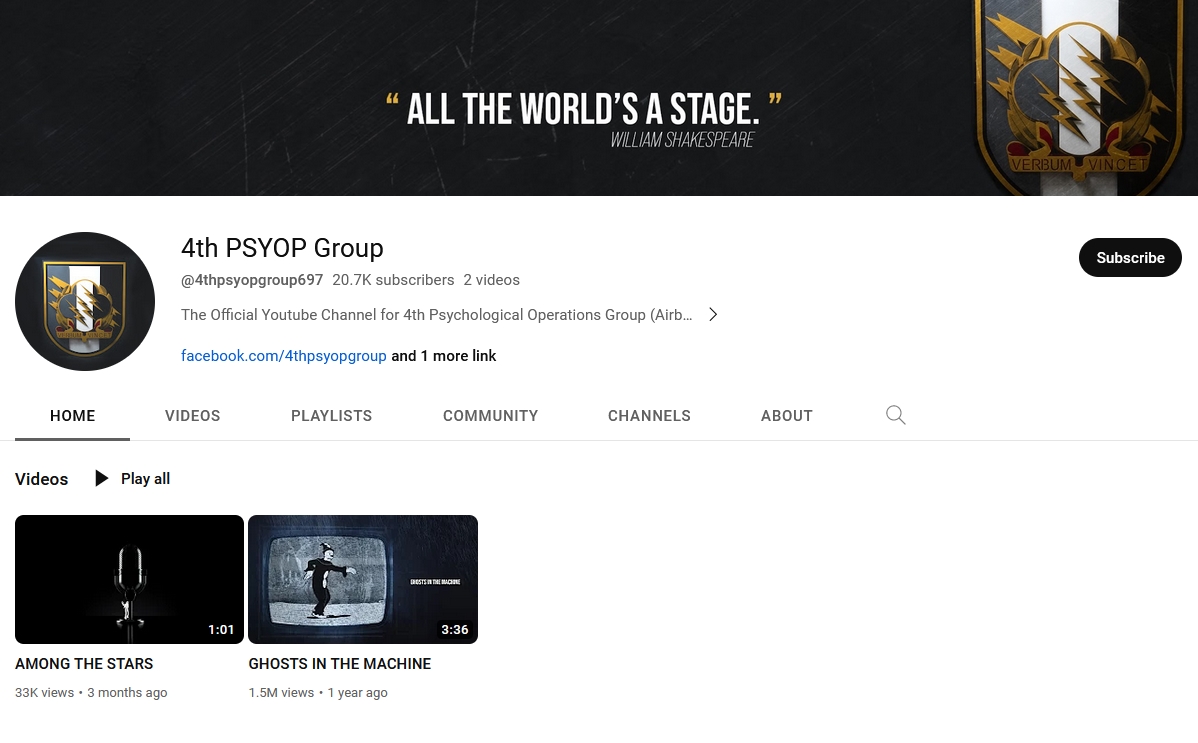Image resolution: width=1198 pixels, height=743 pixels.
Task: Select the Channels tab
Action: 649,416
